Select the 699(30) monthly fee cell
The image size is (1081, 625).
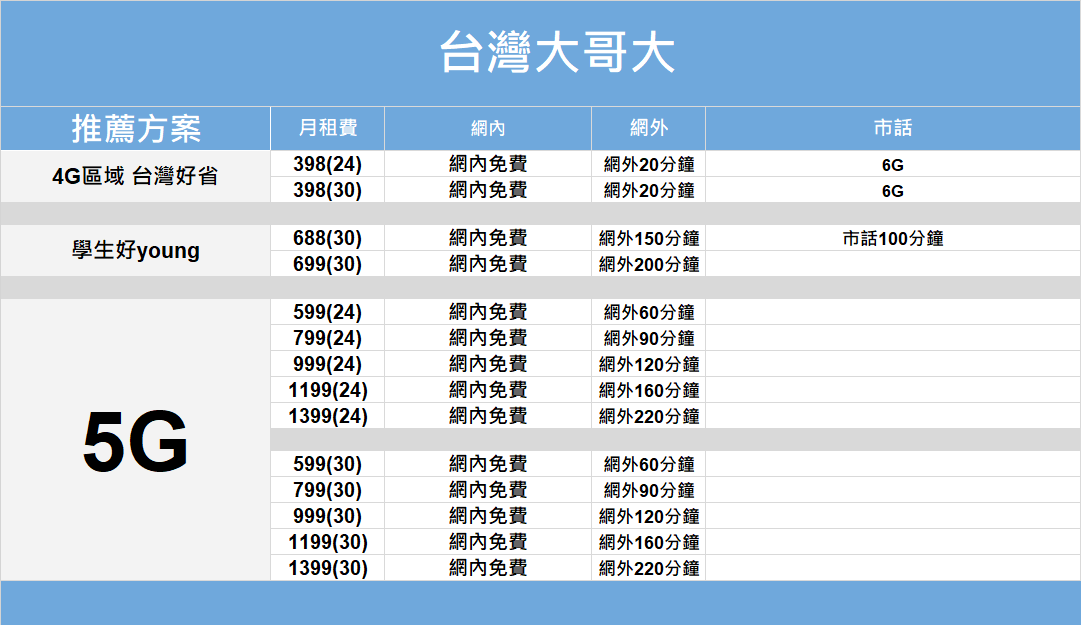[x=327, y=264]
